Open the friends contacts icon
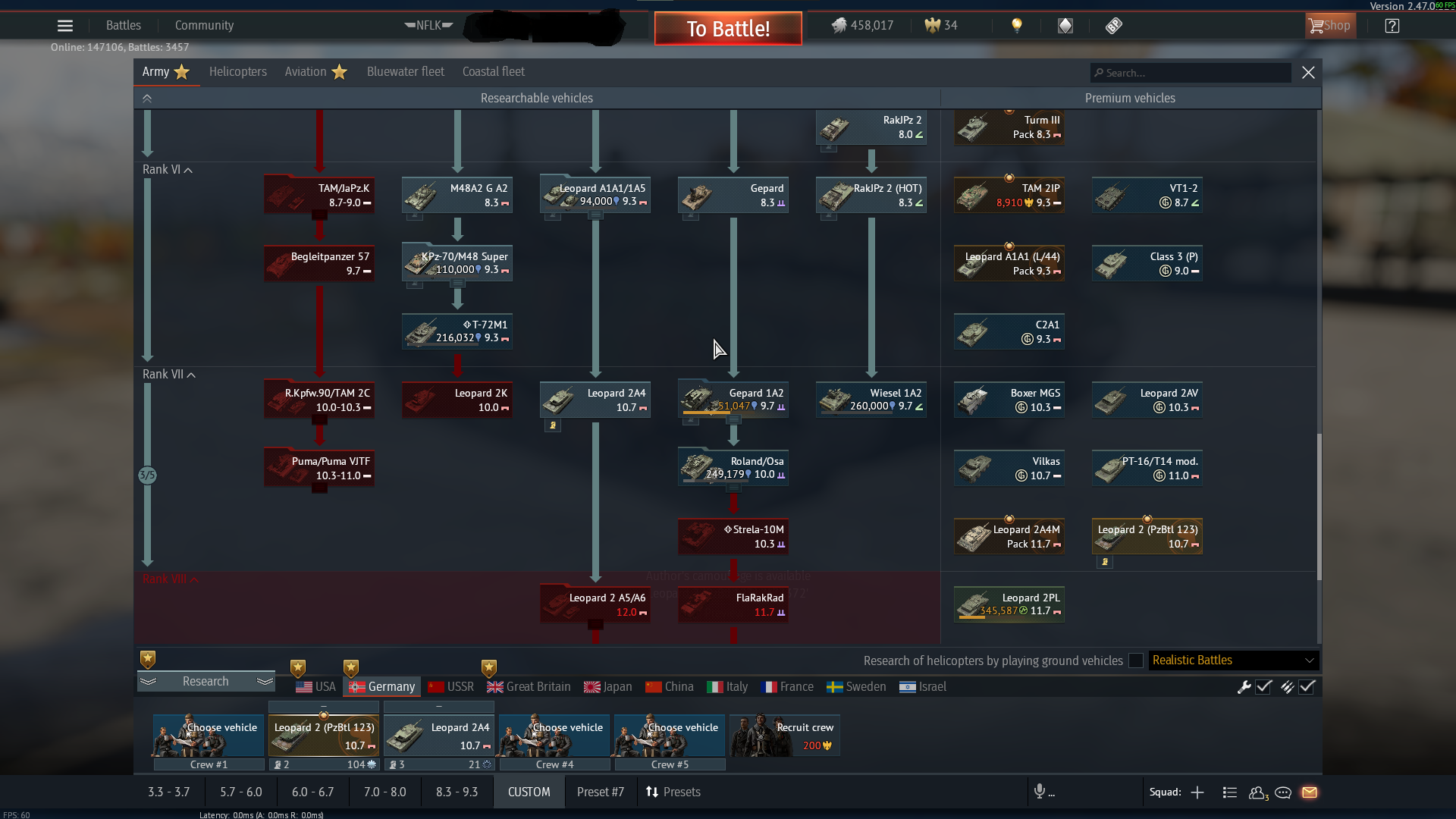The height and width of the screenshot is (819, 1456). [1257, 792]
